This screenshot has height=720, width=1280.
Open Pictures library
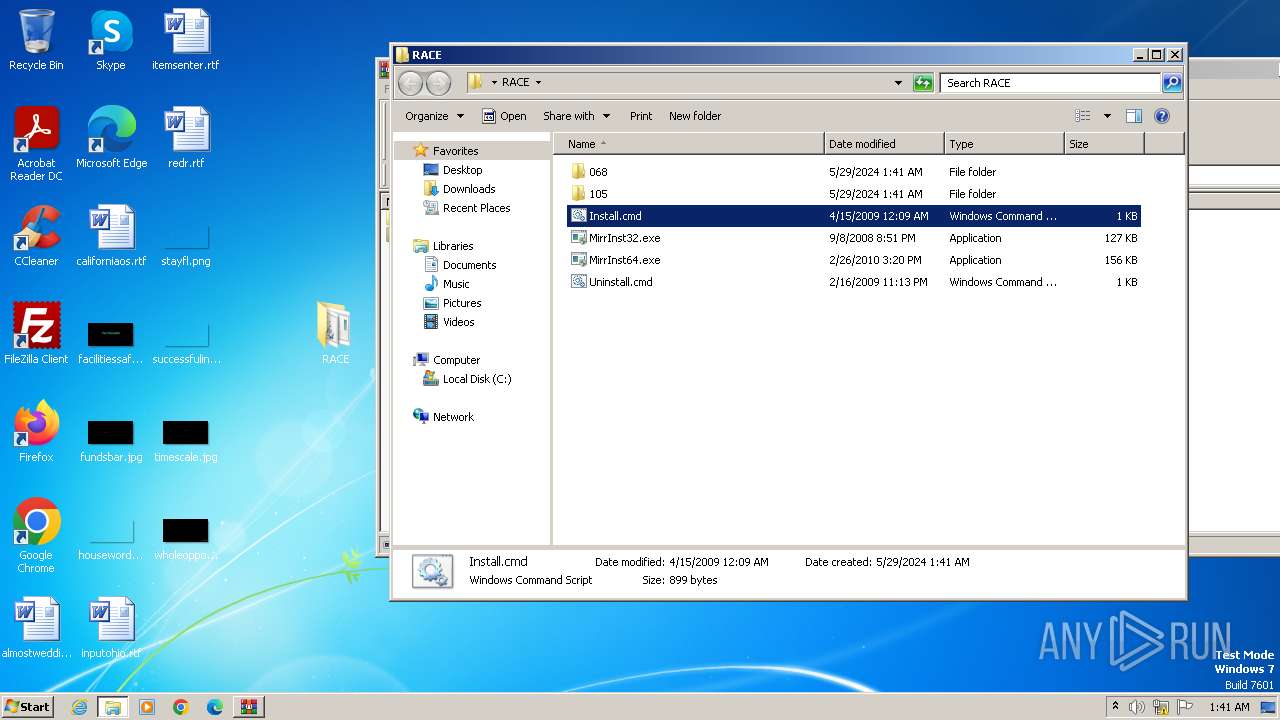tap(462, 303)
